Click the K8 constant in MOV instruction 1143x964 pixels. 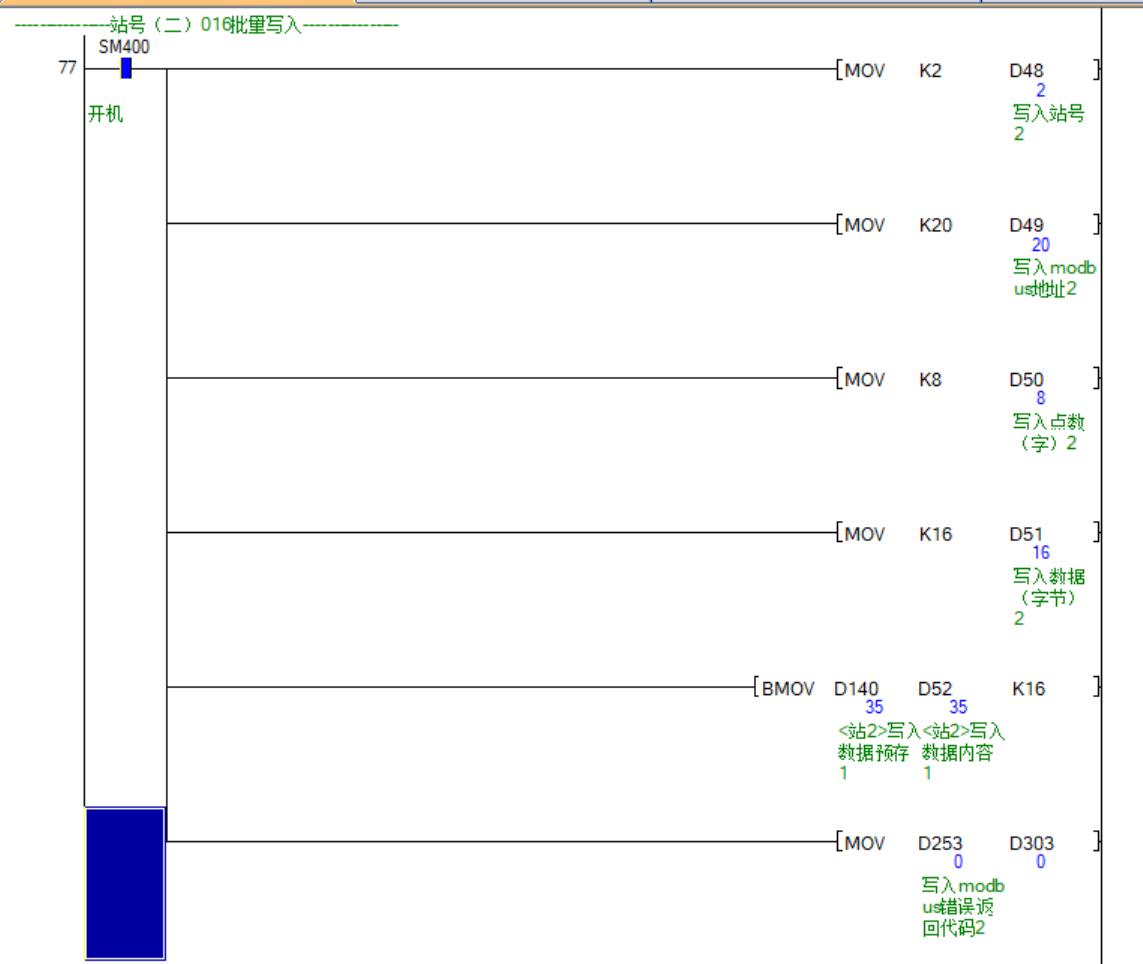pyautogui.click(x=930, y=380)
